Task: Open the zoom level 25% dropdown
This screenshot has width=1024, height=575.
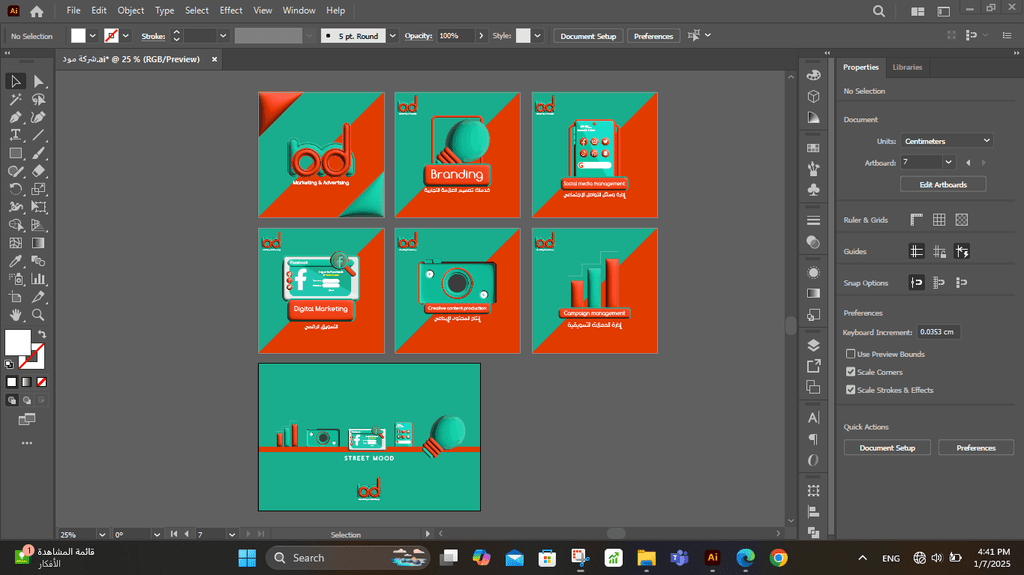Action: (x=102, y=534)
